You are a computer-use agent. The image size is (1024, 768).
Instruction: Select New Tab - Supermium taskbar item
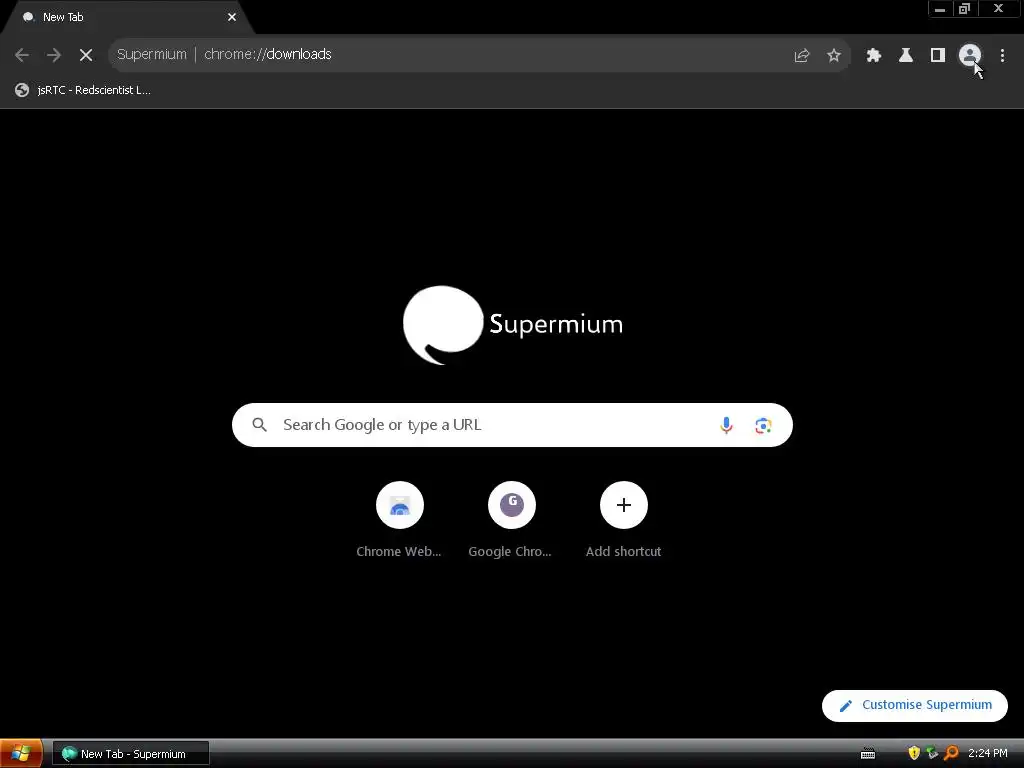pos(131,754)
